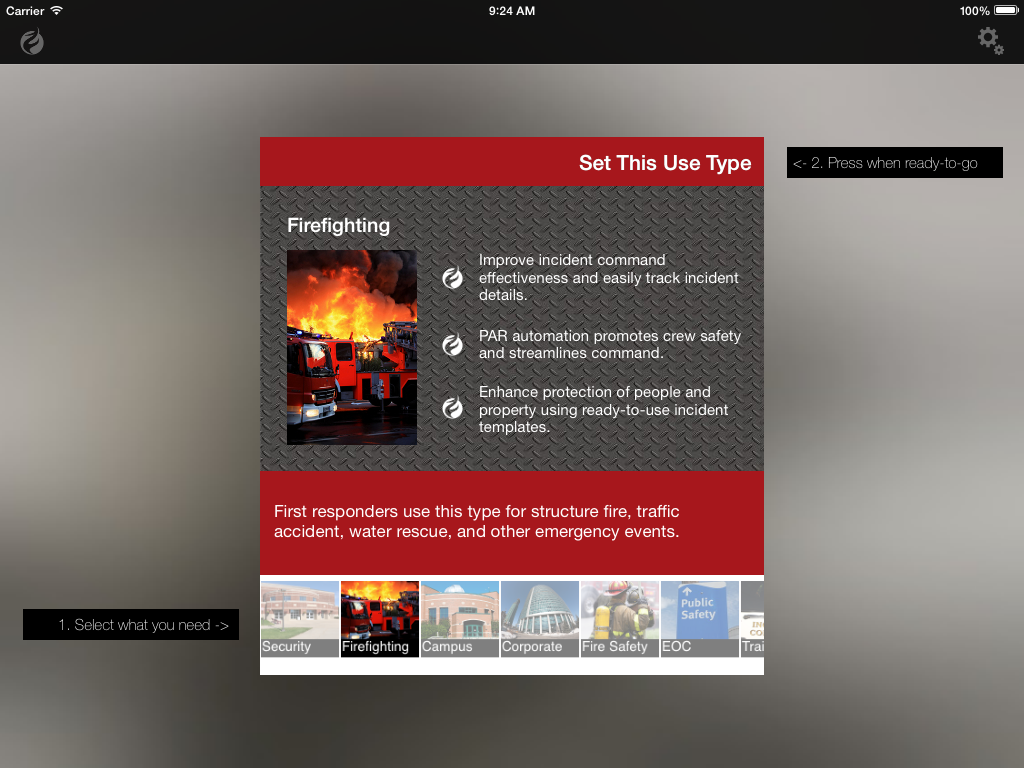Select the EOC Public Safety thumbnail
Screen dimensions: 1024x768
pyautogui.click(x=699, y=618)
